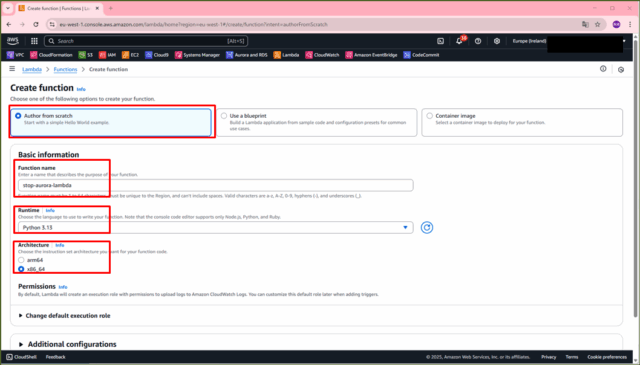The image size is (640, 365).
Task: Open the AWS services grid menu
Action: point(34,41)
